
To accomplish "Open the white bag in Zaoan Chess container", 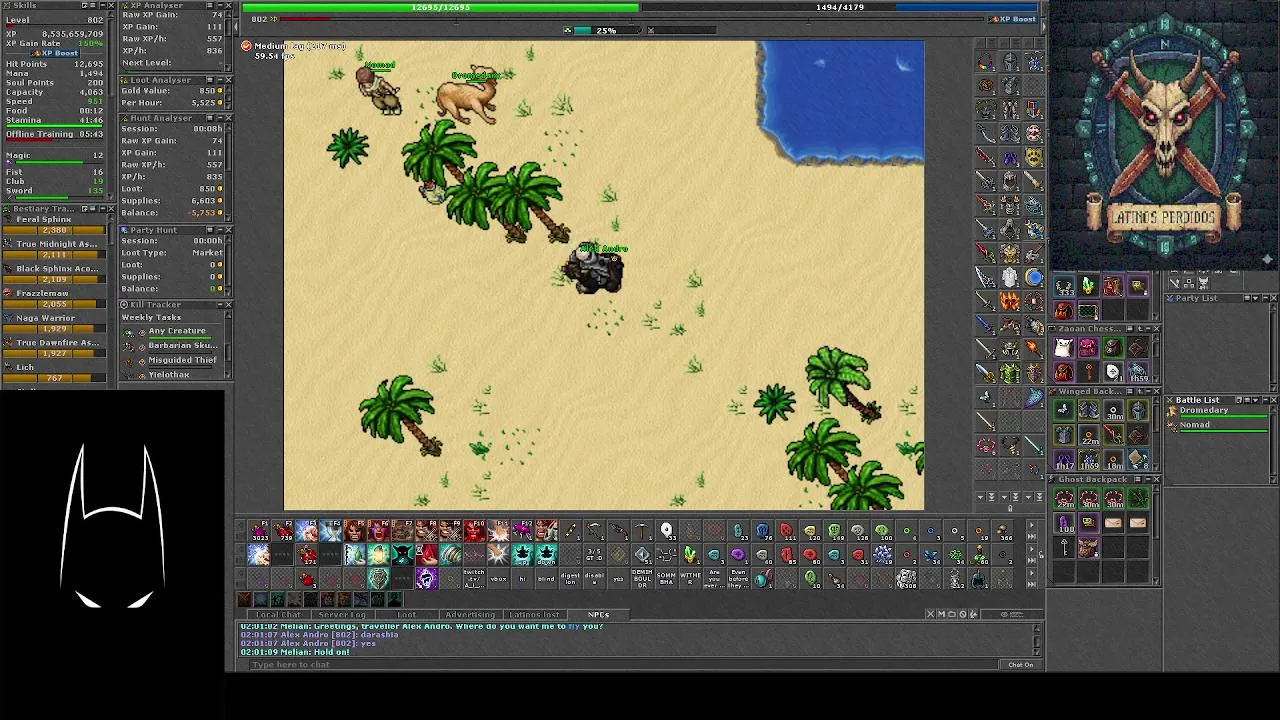I will click(1063, 347).
